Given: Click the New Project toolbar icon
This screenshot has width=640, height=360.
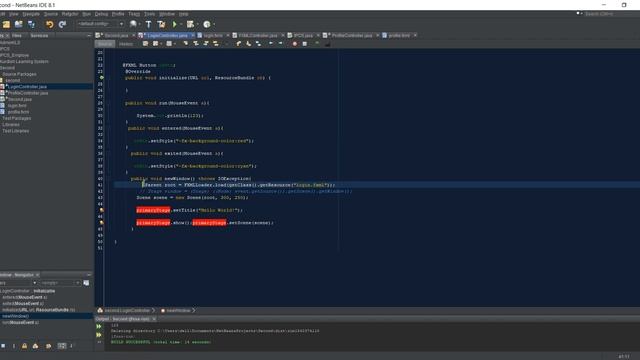Looking at the screenshot, I should [6, 24].
